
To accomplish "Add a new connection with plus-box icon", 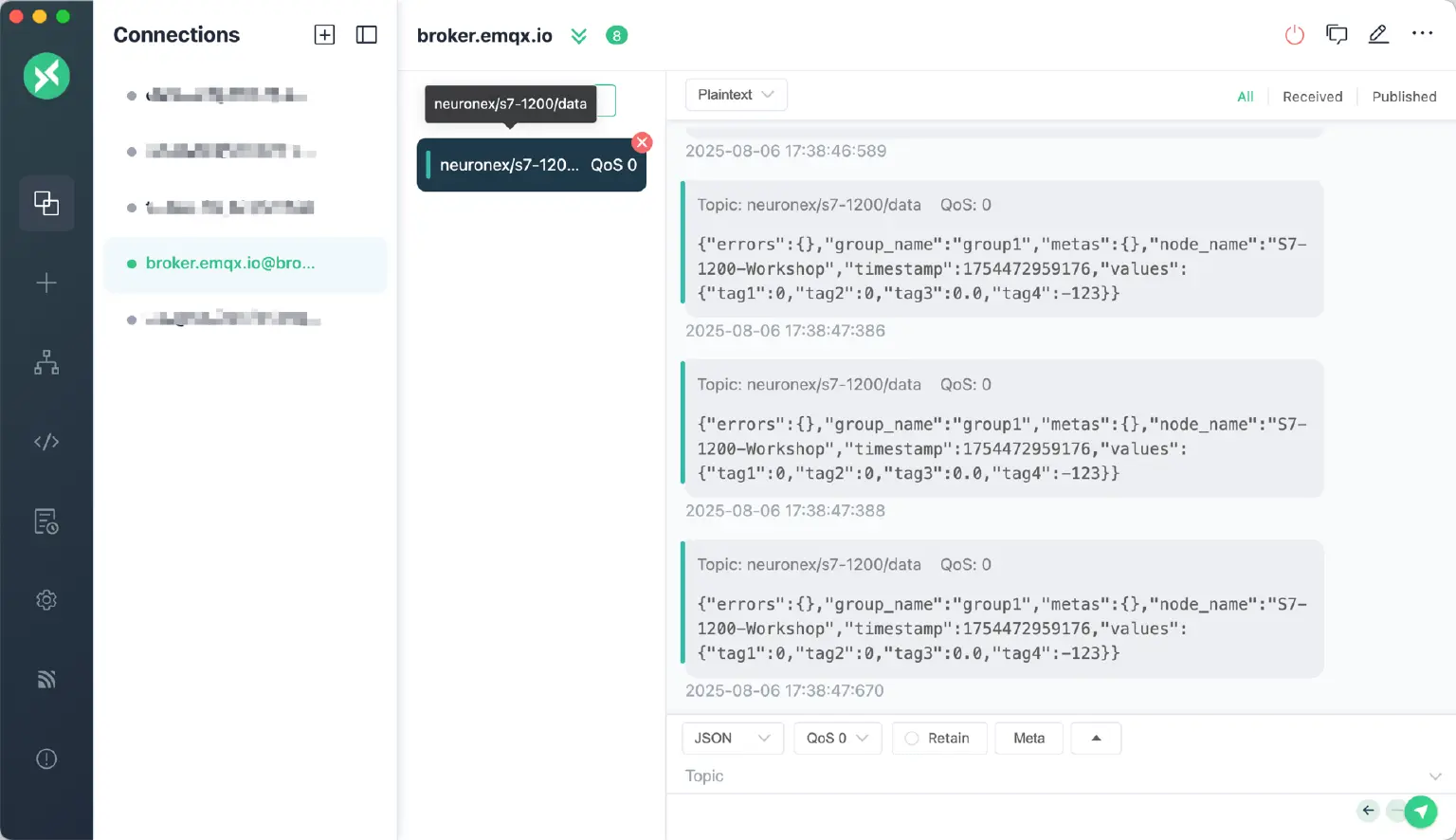I will [x=324, y=35].
